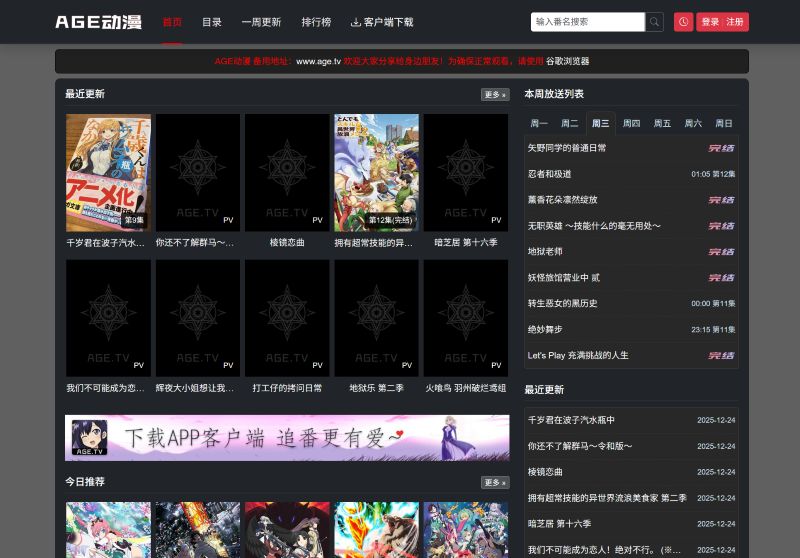Open the www.age.tv backup address link
This screenshot has height=558, width=800.
[x=318, y=61]
